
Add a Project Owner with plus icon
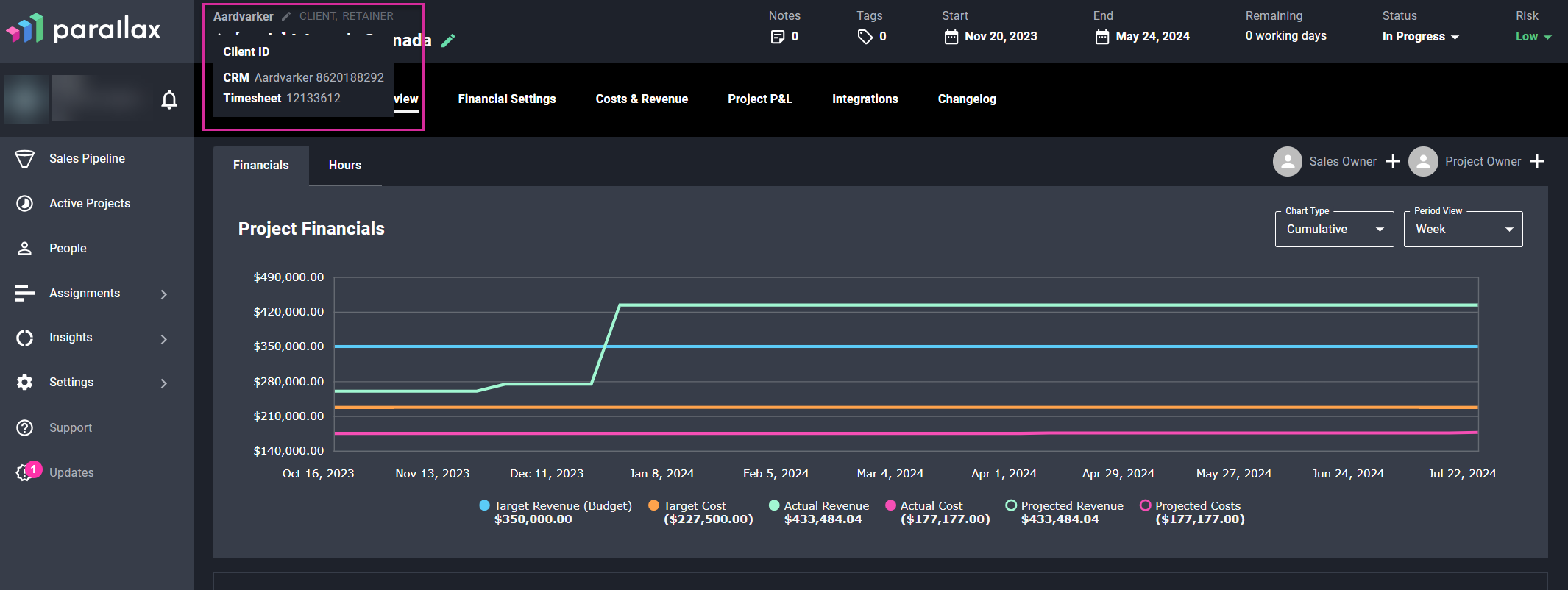tap(1537, 161)
